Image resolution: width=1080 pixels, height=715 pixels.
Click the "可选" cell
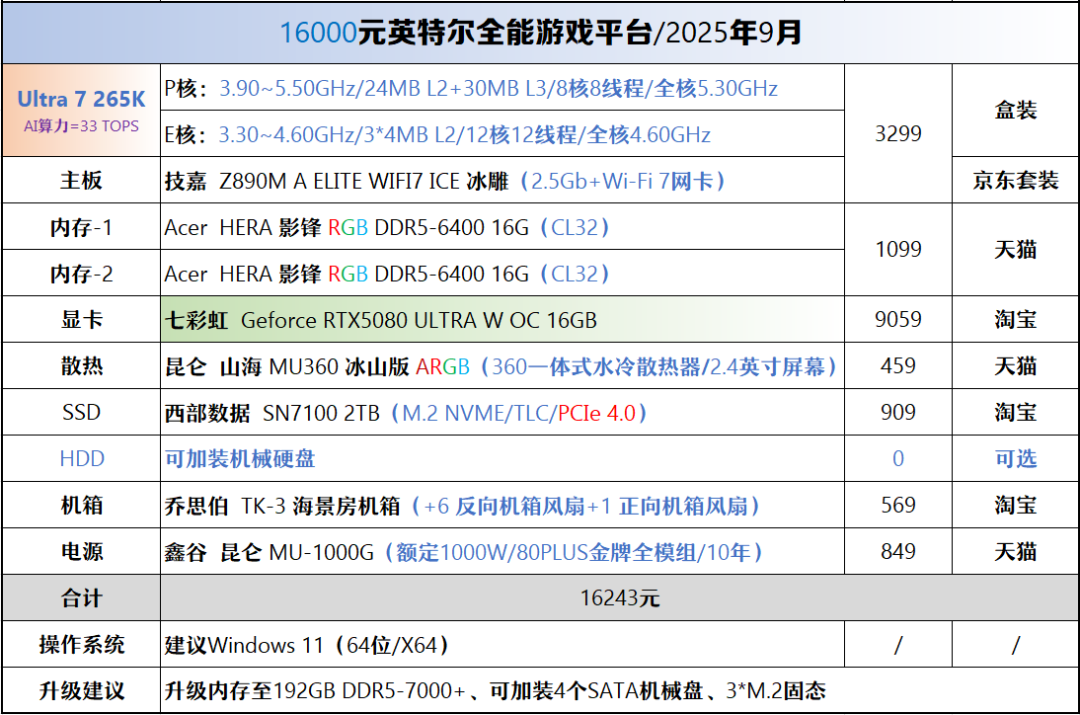click(1015, 459)
